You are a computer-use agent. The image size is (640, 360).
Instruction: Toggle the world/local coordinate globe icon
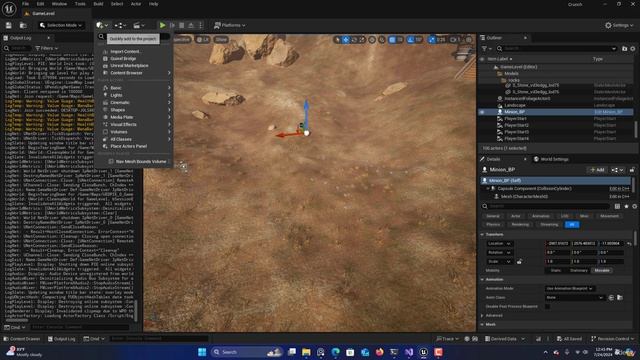point(372,40)
